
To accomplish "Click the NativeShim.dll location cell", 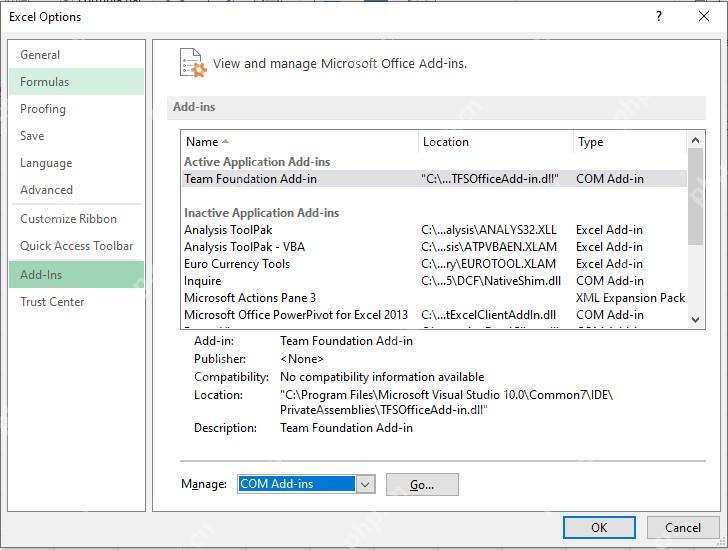I will coord(491,281).
